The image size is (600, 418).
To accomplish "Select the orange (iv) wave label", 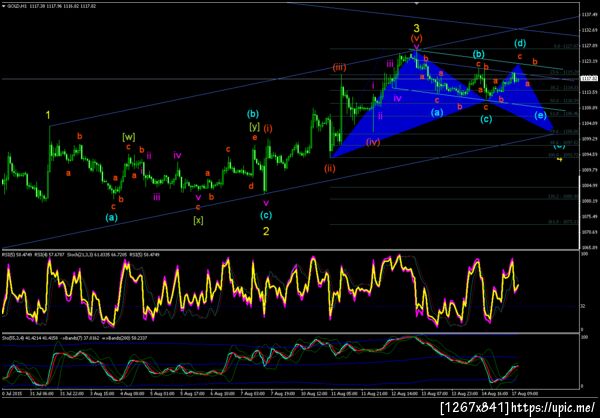I will 372,142.
